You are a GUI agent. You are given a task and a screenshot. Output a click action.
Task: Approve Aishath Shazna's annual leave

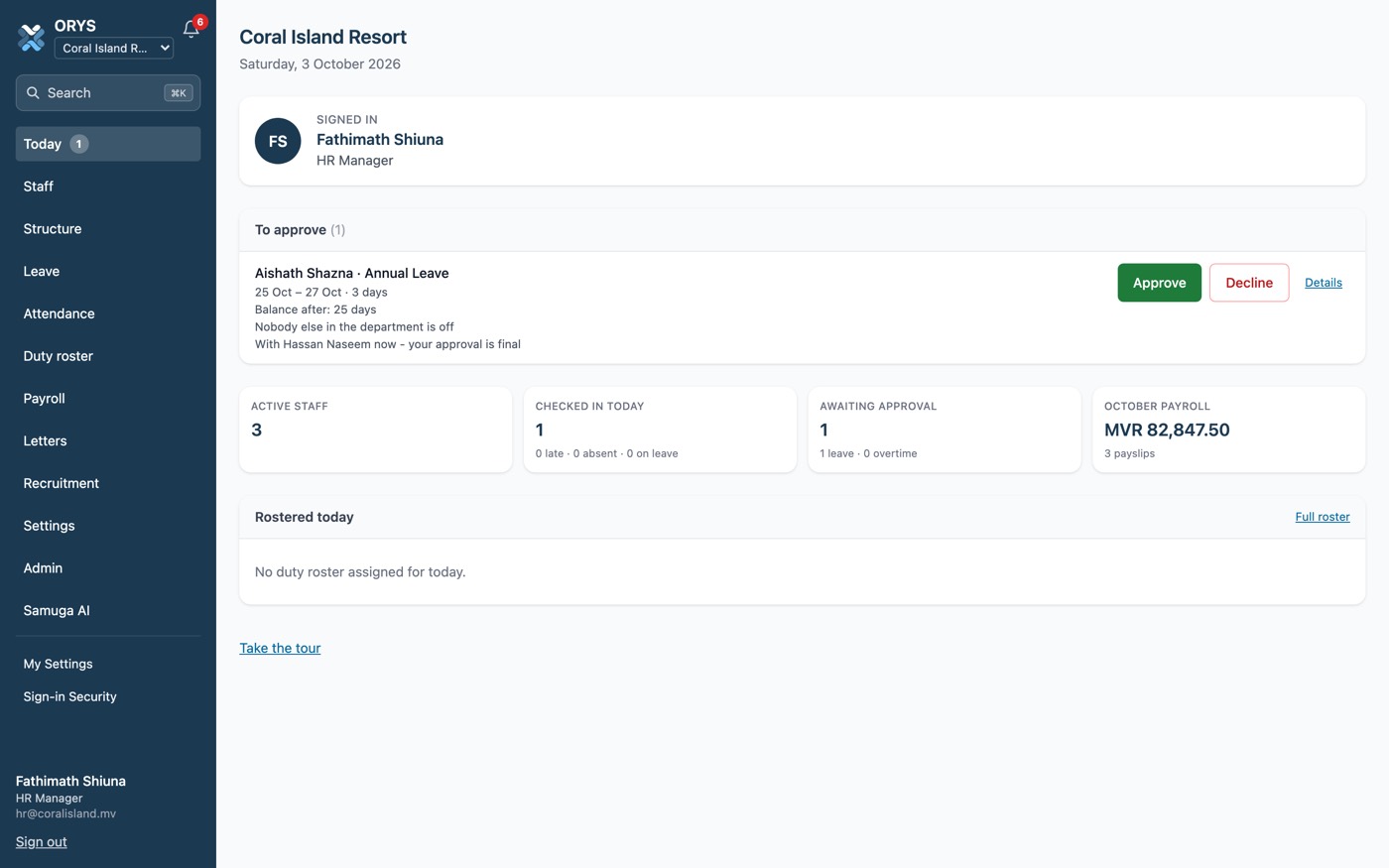[1159, 283]
